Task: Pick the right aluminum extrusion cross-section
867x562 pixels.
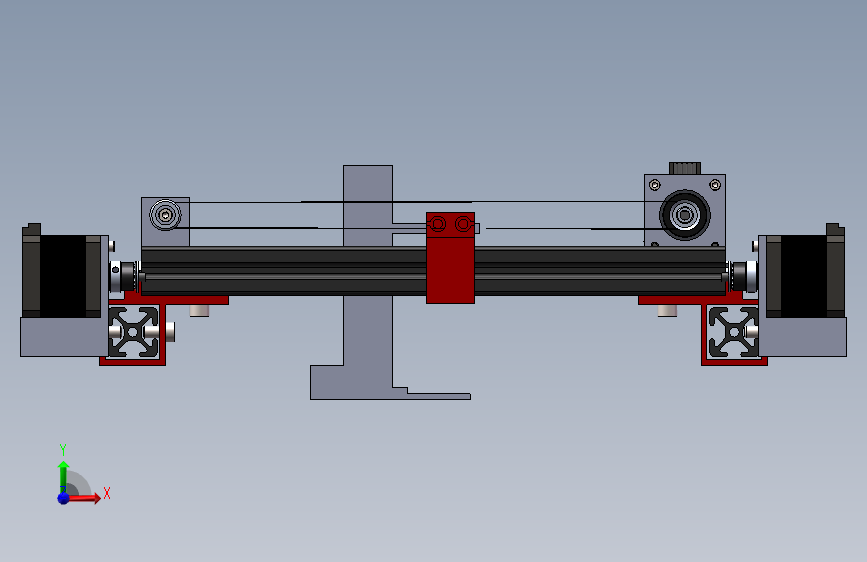Action: (x=734, y=332)
